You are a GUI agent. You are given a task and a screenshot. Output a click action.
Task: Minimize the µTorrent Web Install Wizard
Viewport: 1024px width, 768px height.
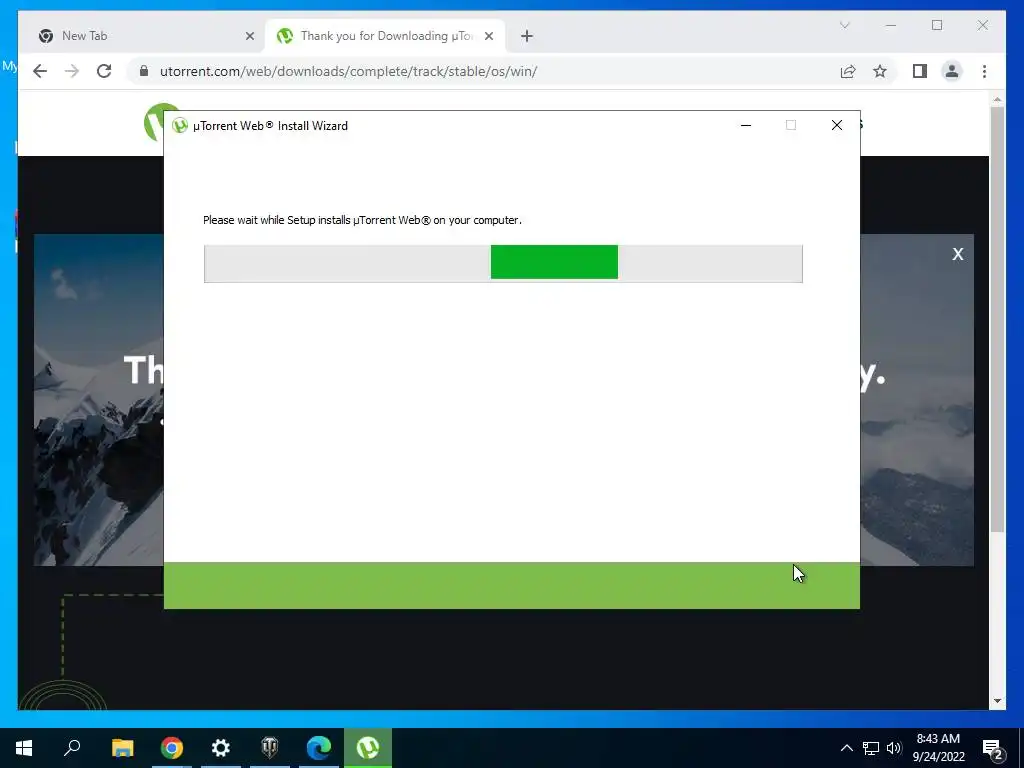point(746,125)
